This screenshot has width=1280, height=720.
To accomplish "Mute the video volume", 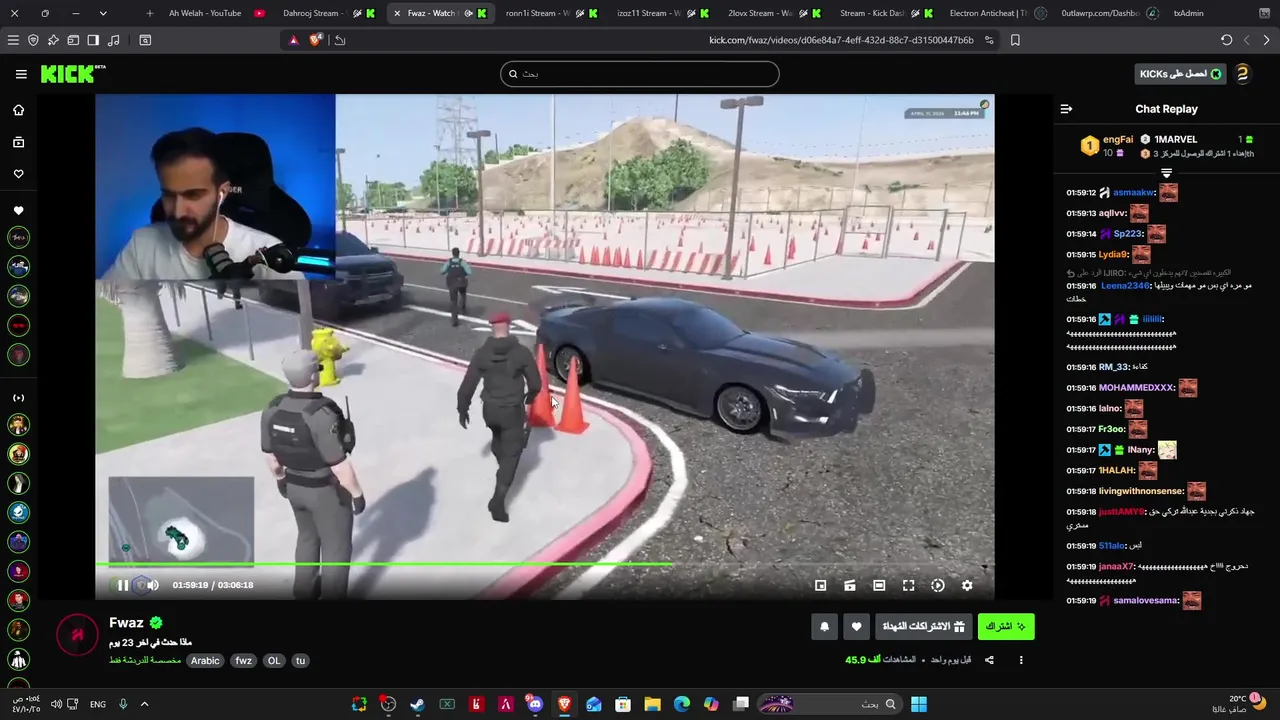I will click(153, 585).
